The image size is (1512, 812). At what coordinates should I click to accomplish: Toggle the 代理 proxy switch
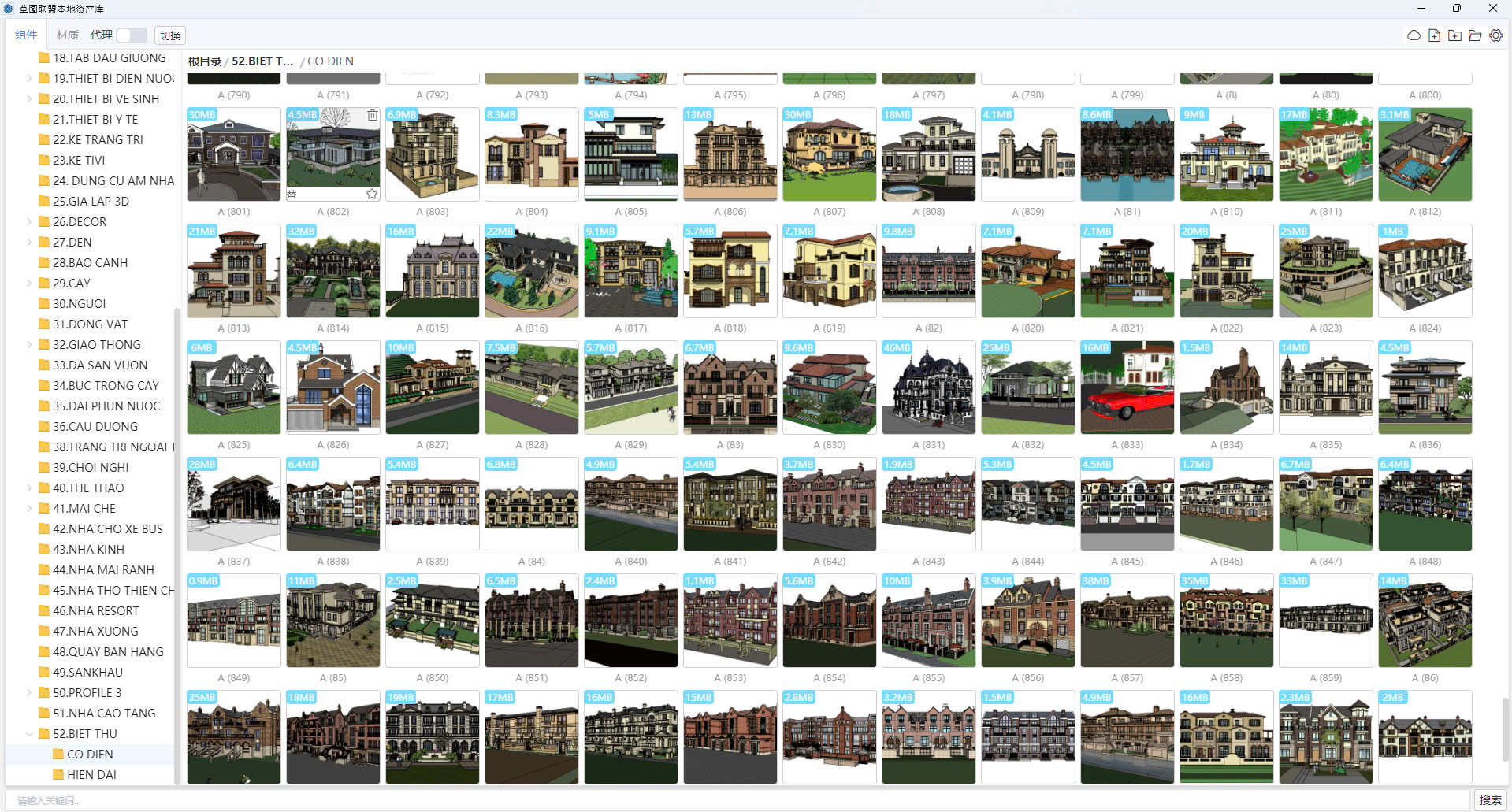click(x=131, y=35)
